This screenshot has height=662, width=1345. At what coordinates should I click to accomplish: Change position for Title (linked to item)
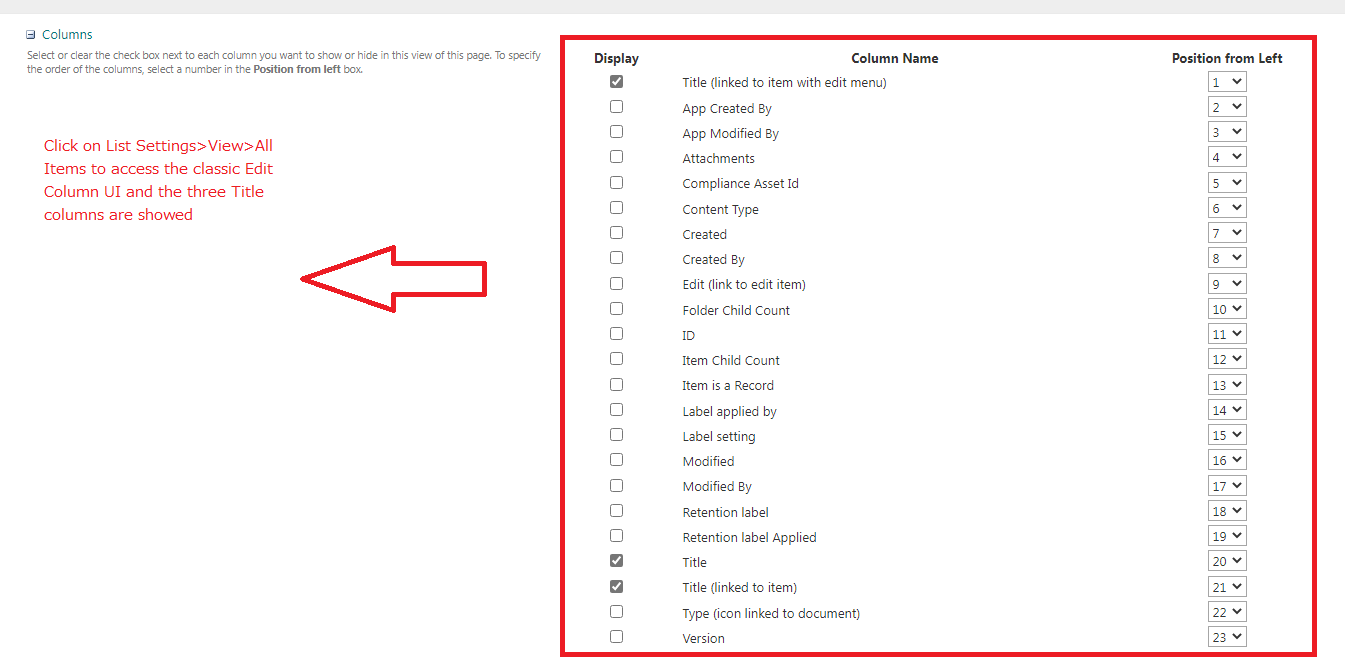tap(1227, 587)
